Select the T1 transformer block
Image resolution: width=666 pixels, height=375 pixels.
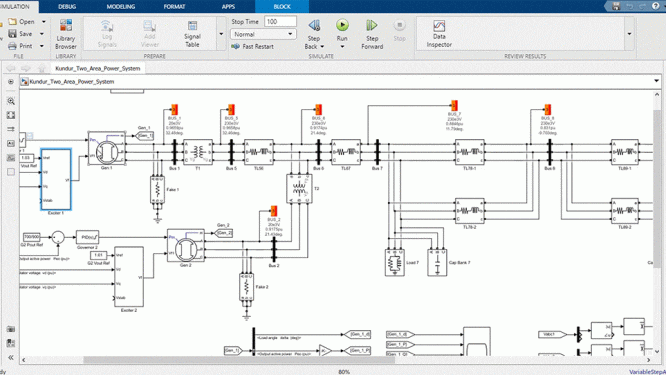198,152
